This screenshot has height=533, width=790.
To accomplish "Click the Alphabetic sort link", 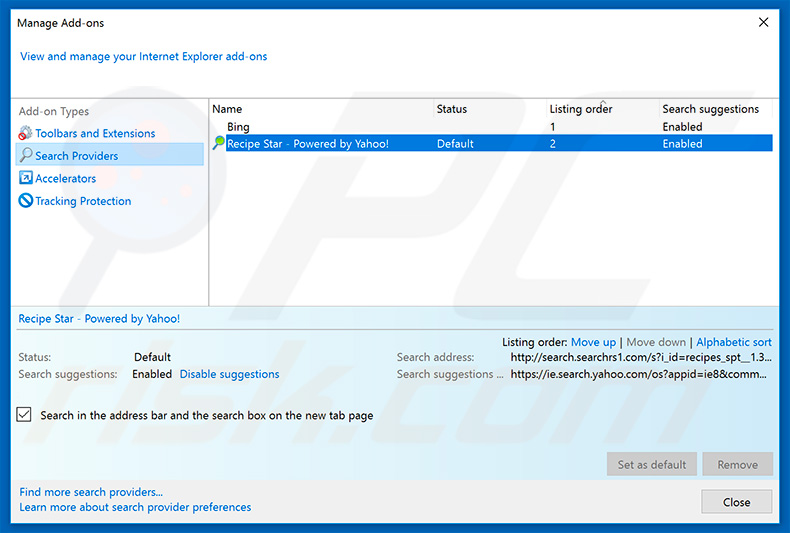I will pyautogui.click(x=734, y=342).
